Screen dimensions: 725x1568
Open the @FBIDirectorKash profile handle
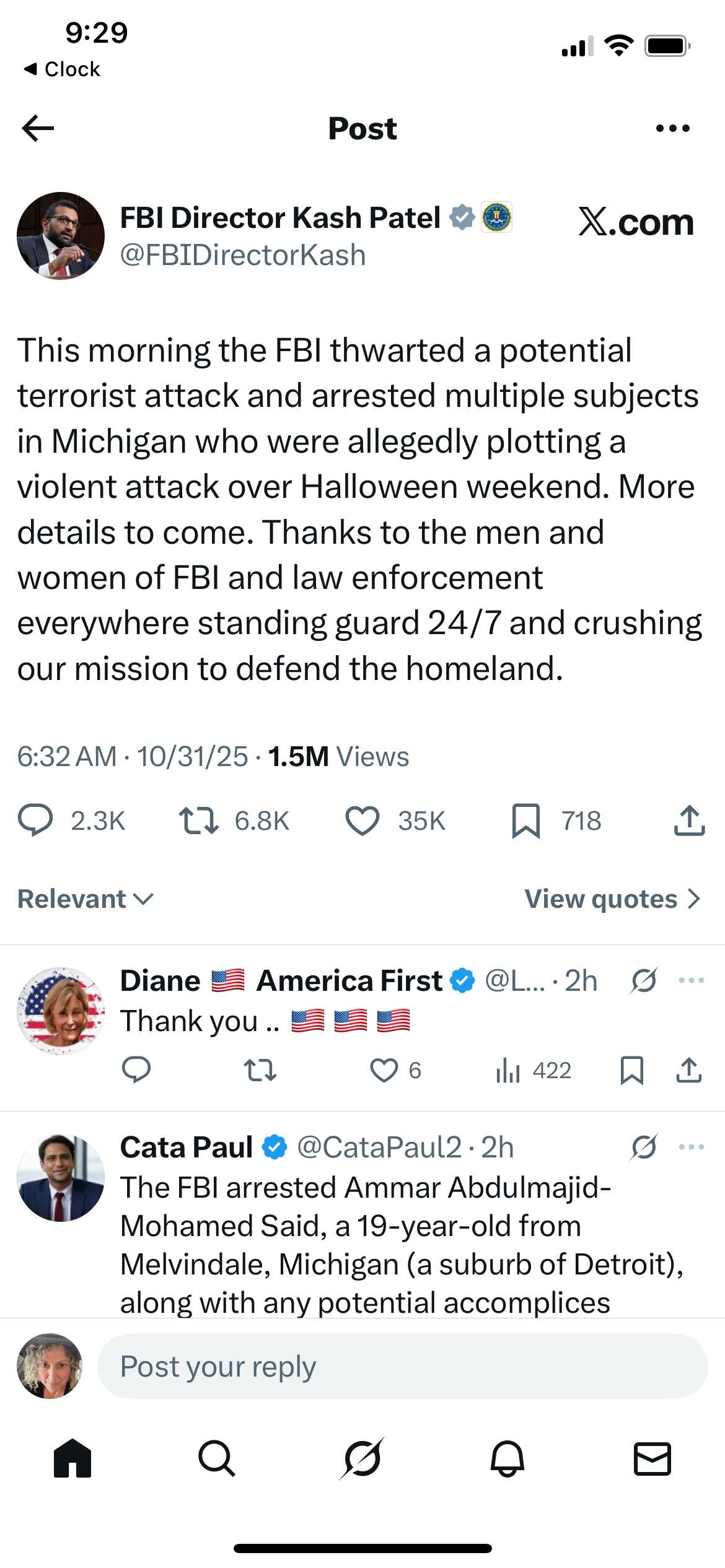243,255
